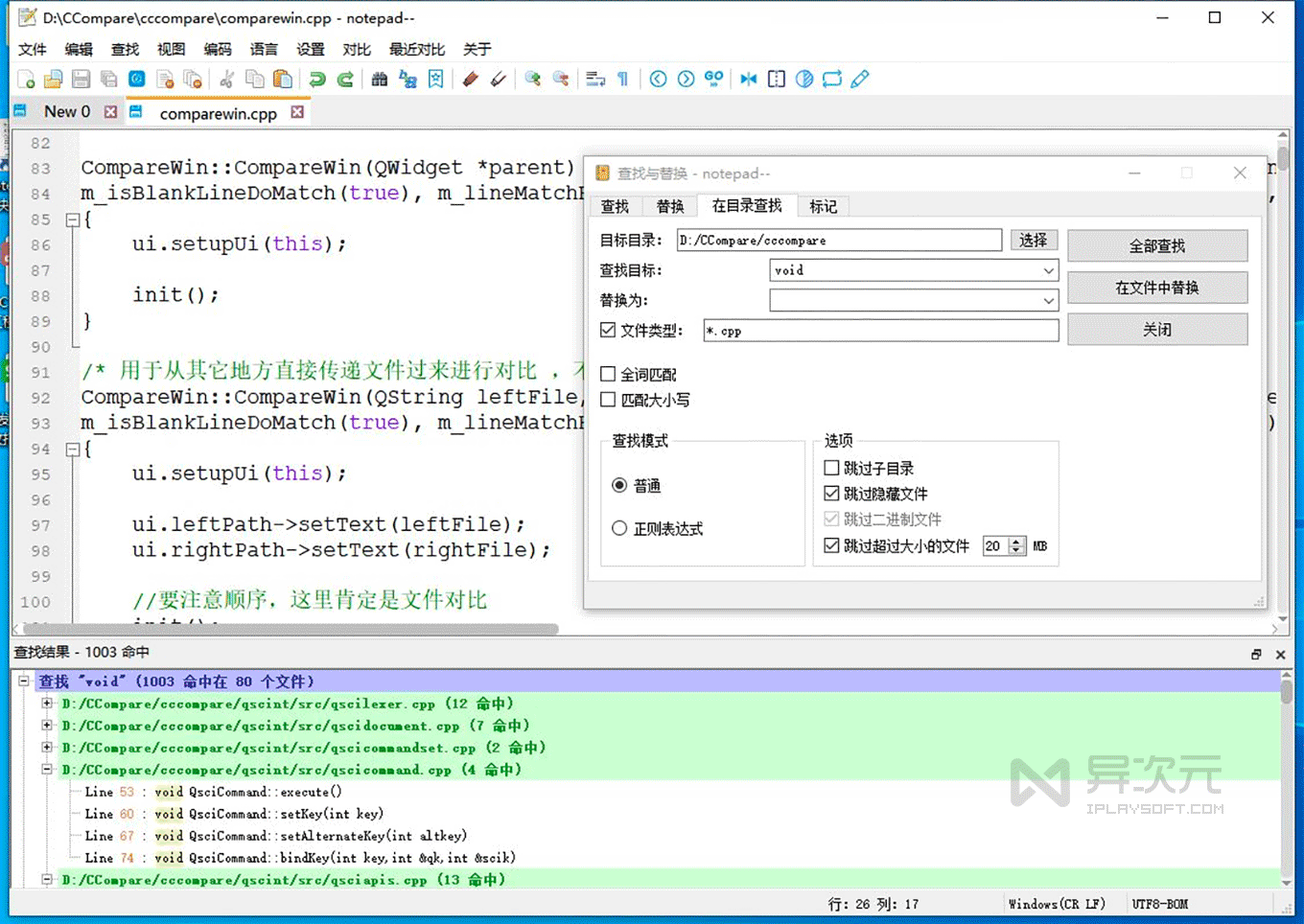The height and width of the screenshot is (924, 1304).
Task: Click the *.cpp file type field
Action: [x=881, y=330]
